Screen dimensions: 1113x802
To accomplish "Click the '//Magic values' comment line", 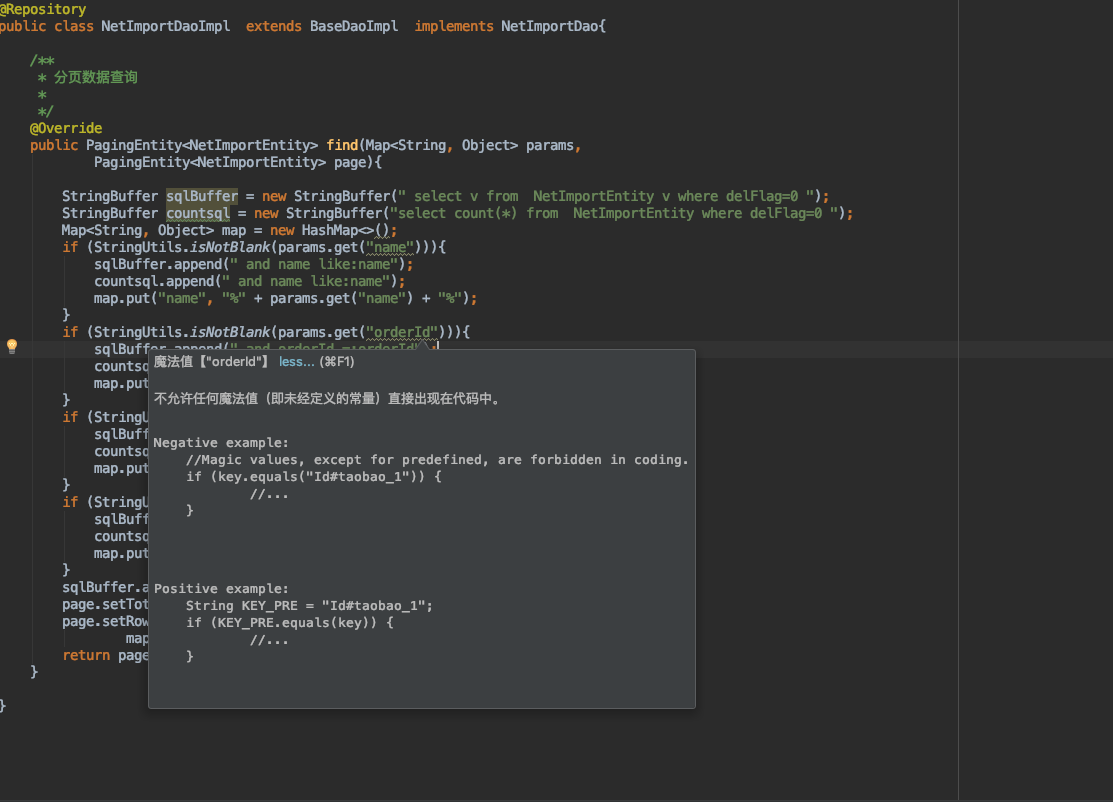I will point(437,460).
